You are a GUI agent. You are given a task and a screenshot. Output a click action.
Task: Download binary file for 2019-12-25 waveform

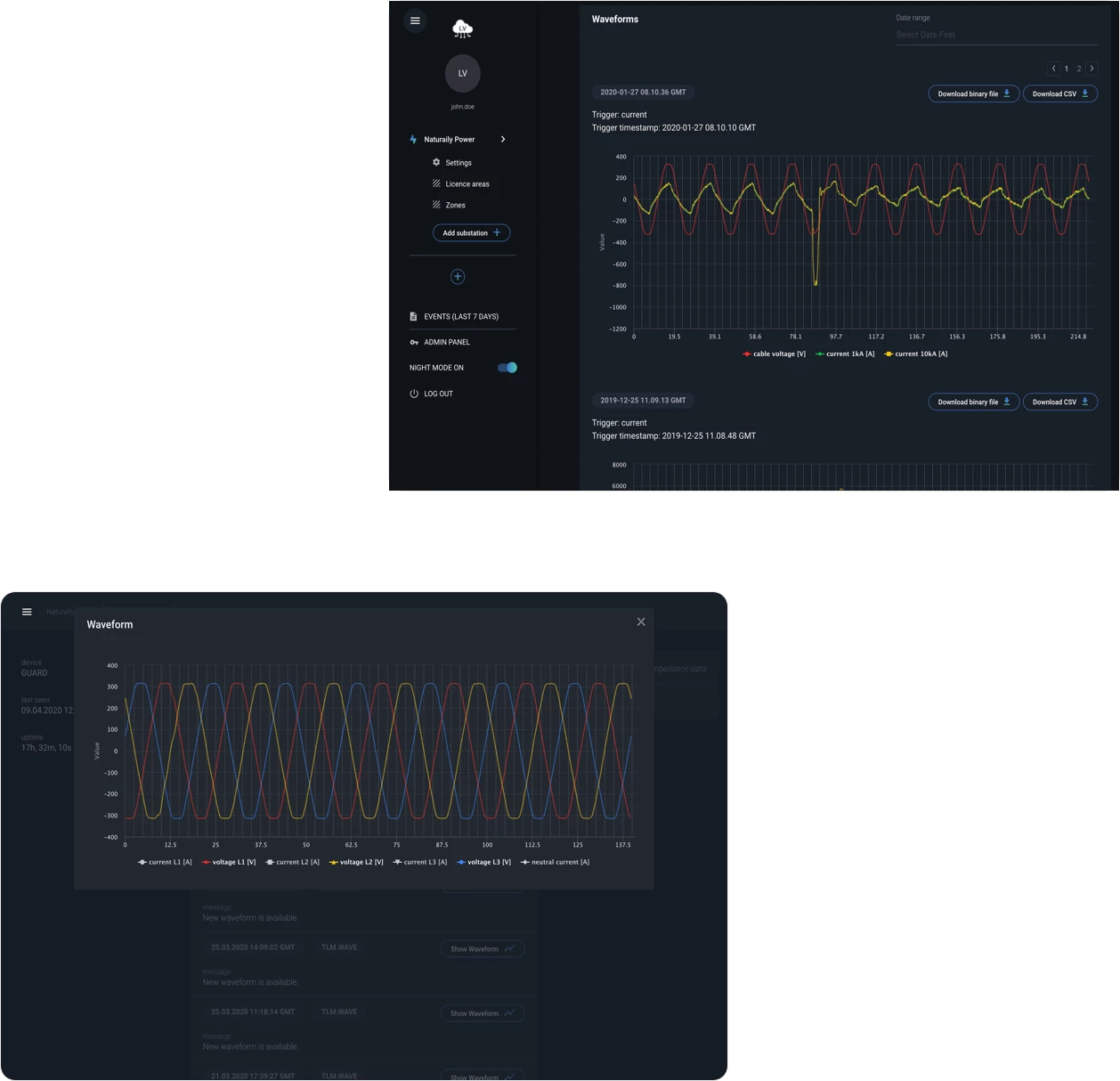point(973,402)
